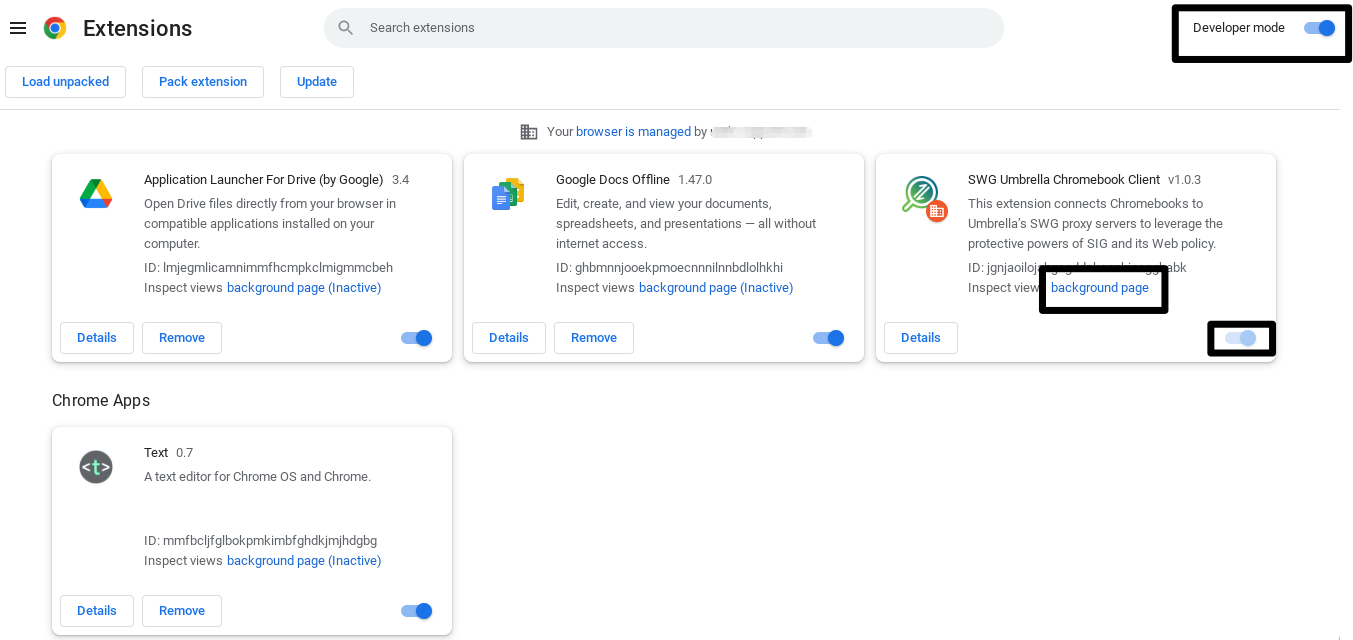Click the Update button

(x=317, y=82)
